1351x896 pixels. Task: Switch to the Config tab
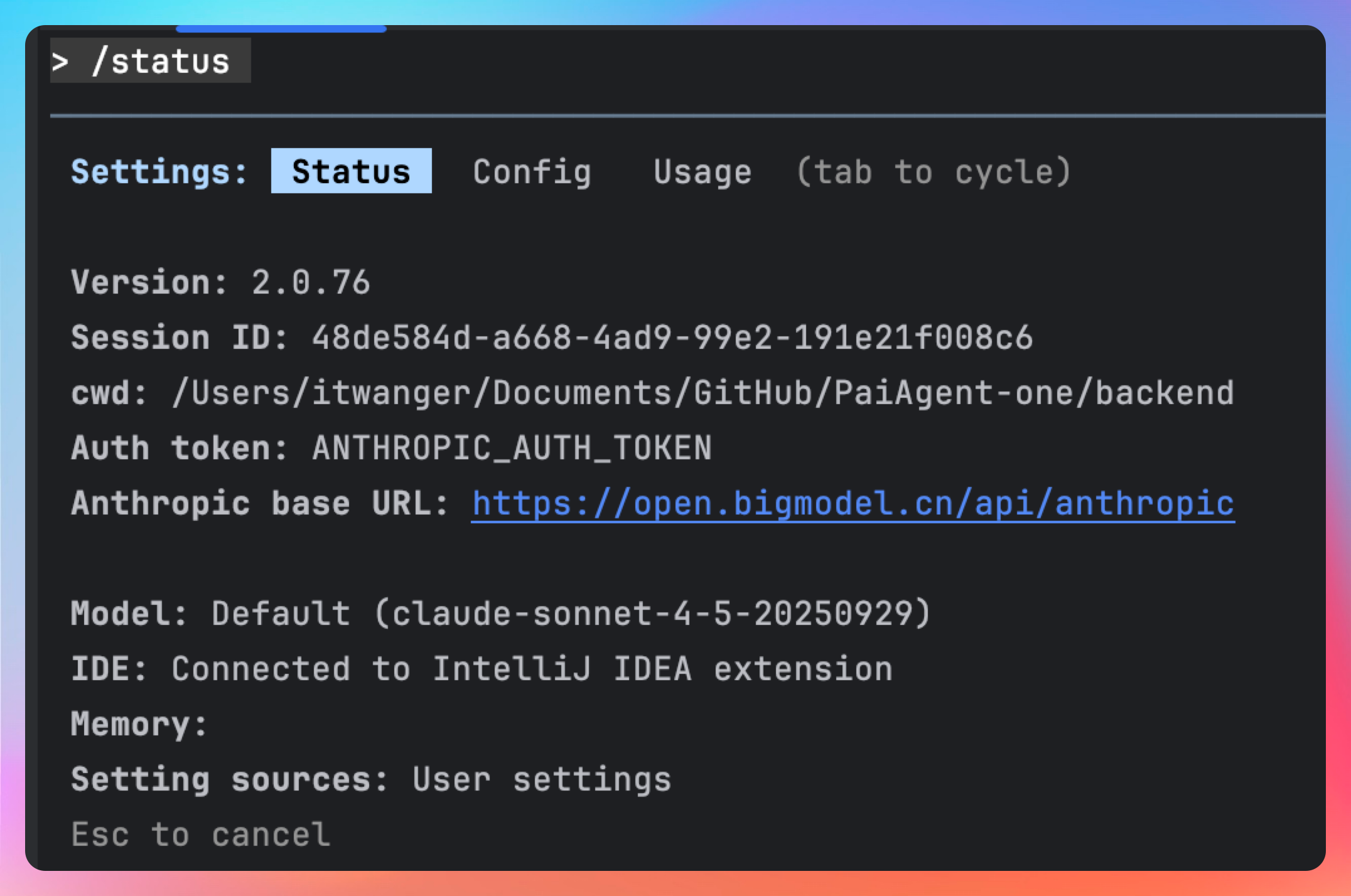532,172
